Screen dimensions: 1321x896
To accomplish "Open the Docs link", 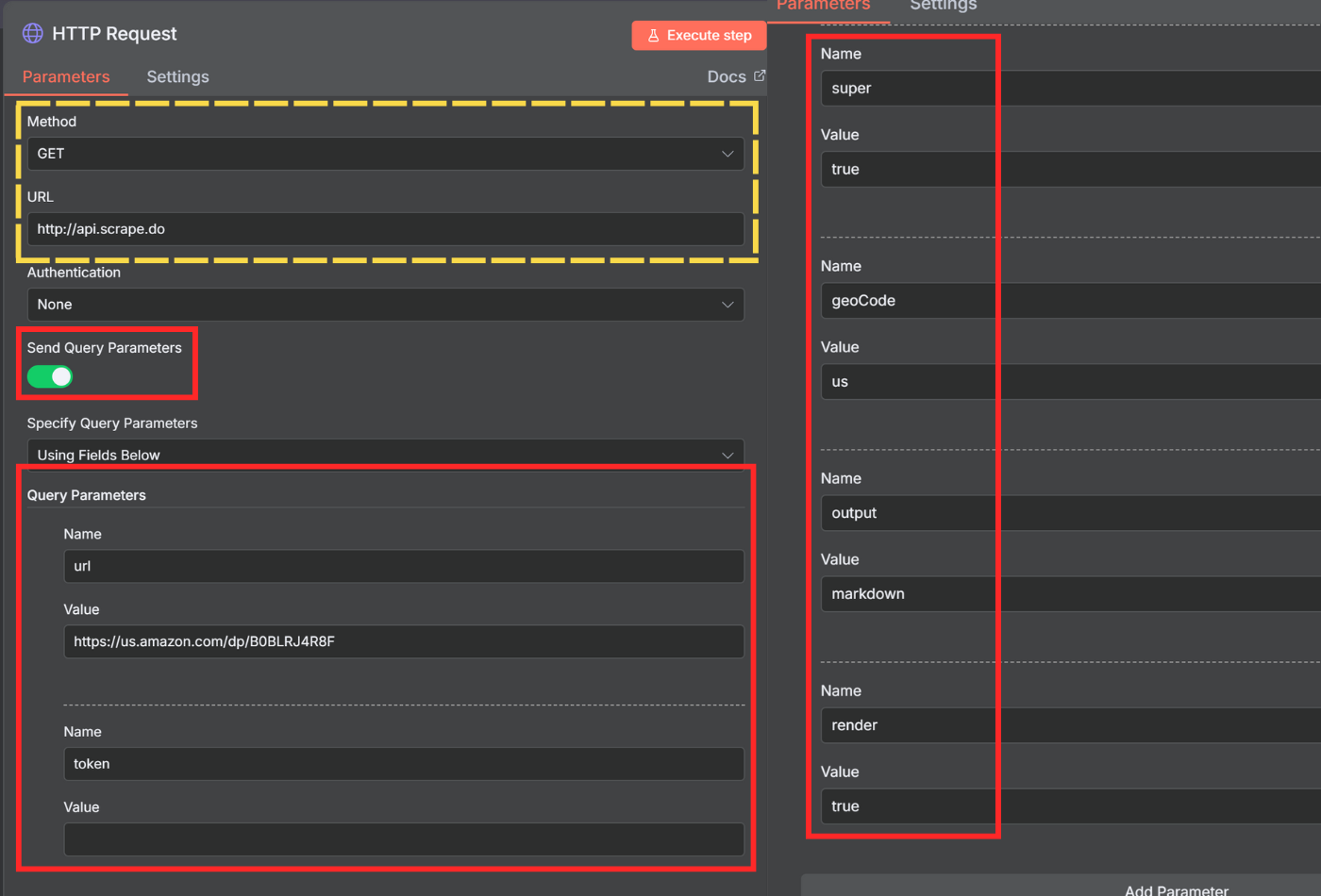I will (727, 75).
